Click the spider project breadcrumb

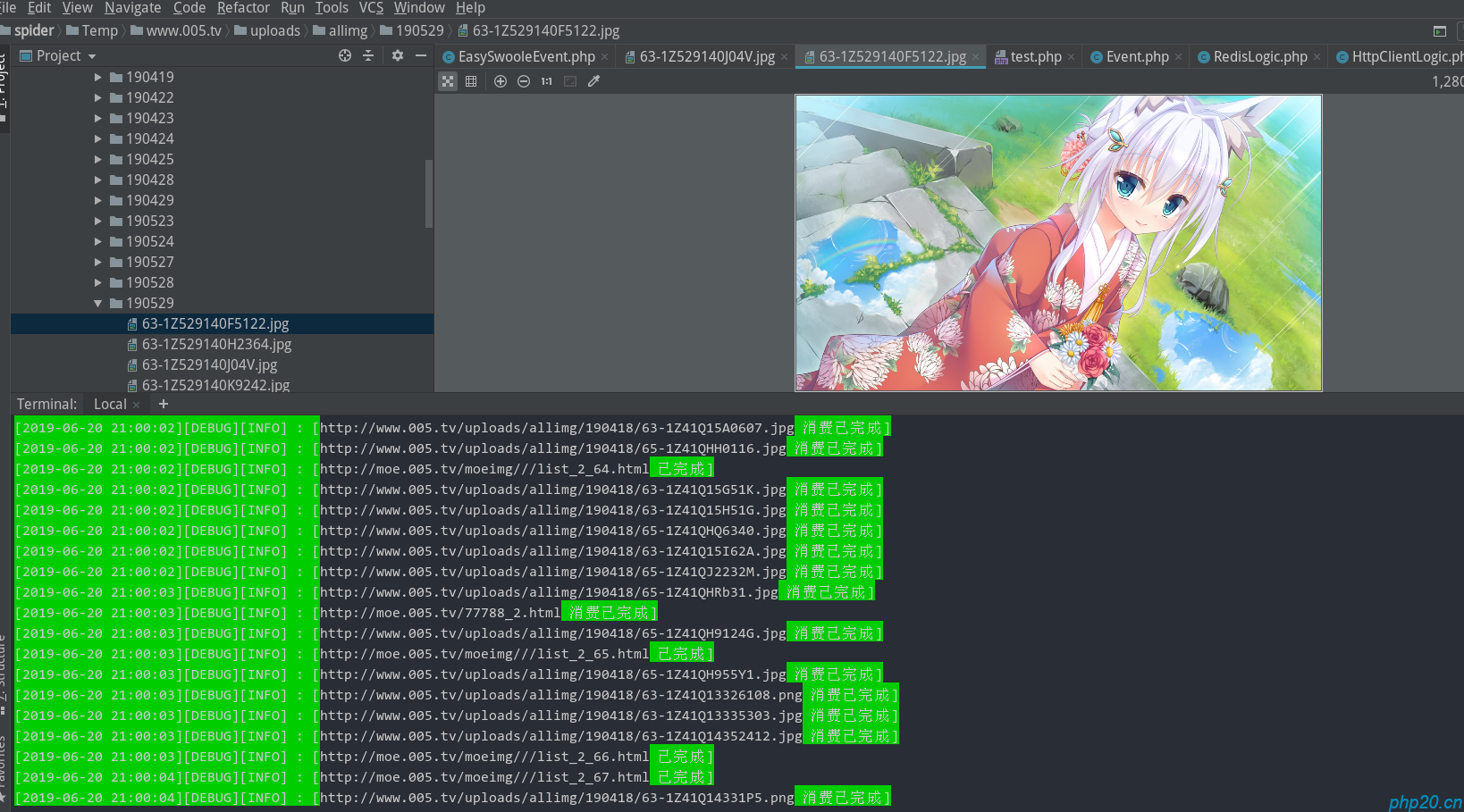(x=28, y=30)
